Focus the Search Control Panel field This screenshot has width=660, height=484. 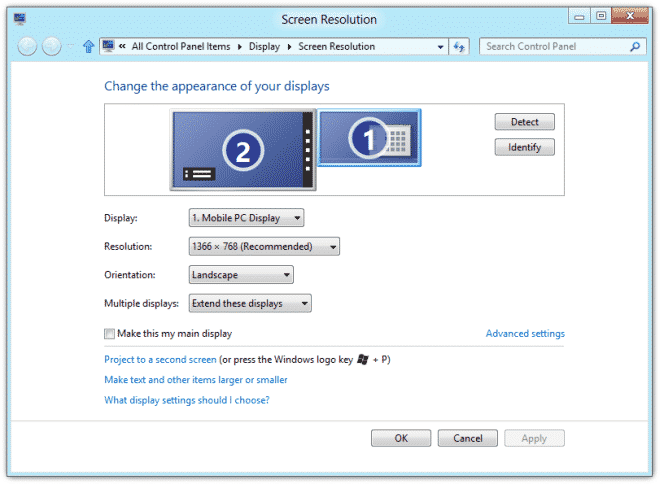coord(555,46)
